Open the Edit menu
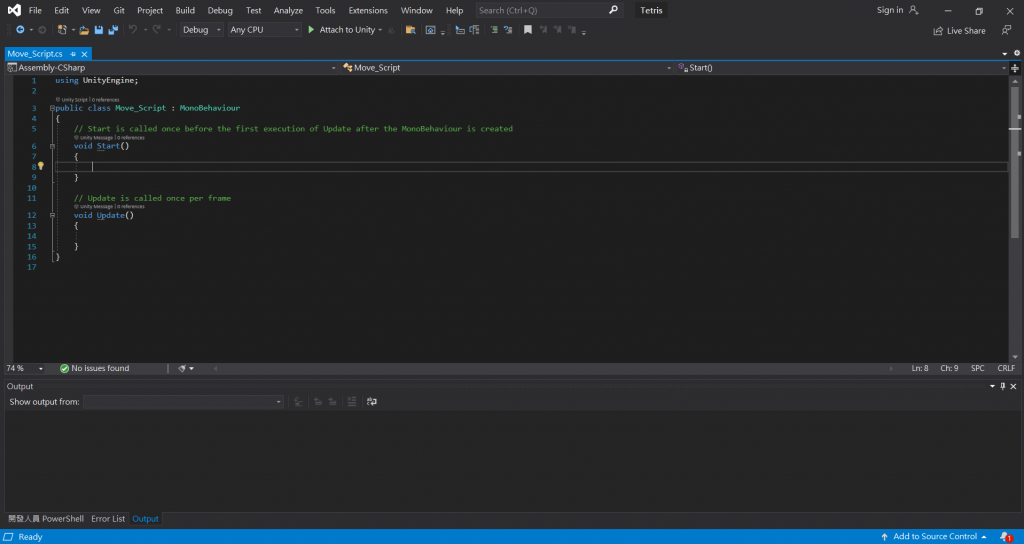Image resolution: width=1024 pixels, height=544 pixels. (x=61, y=10)
